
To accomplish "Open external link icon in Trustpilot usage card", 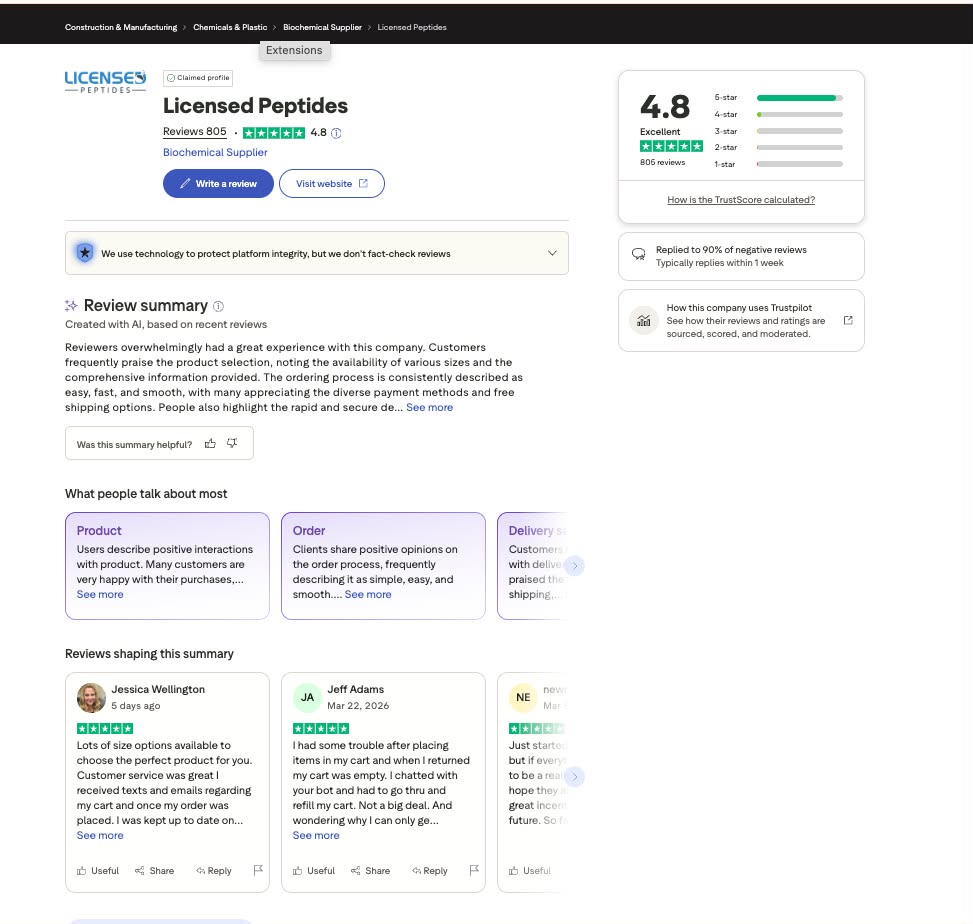I will (848, 320).
